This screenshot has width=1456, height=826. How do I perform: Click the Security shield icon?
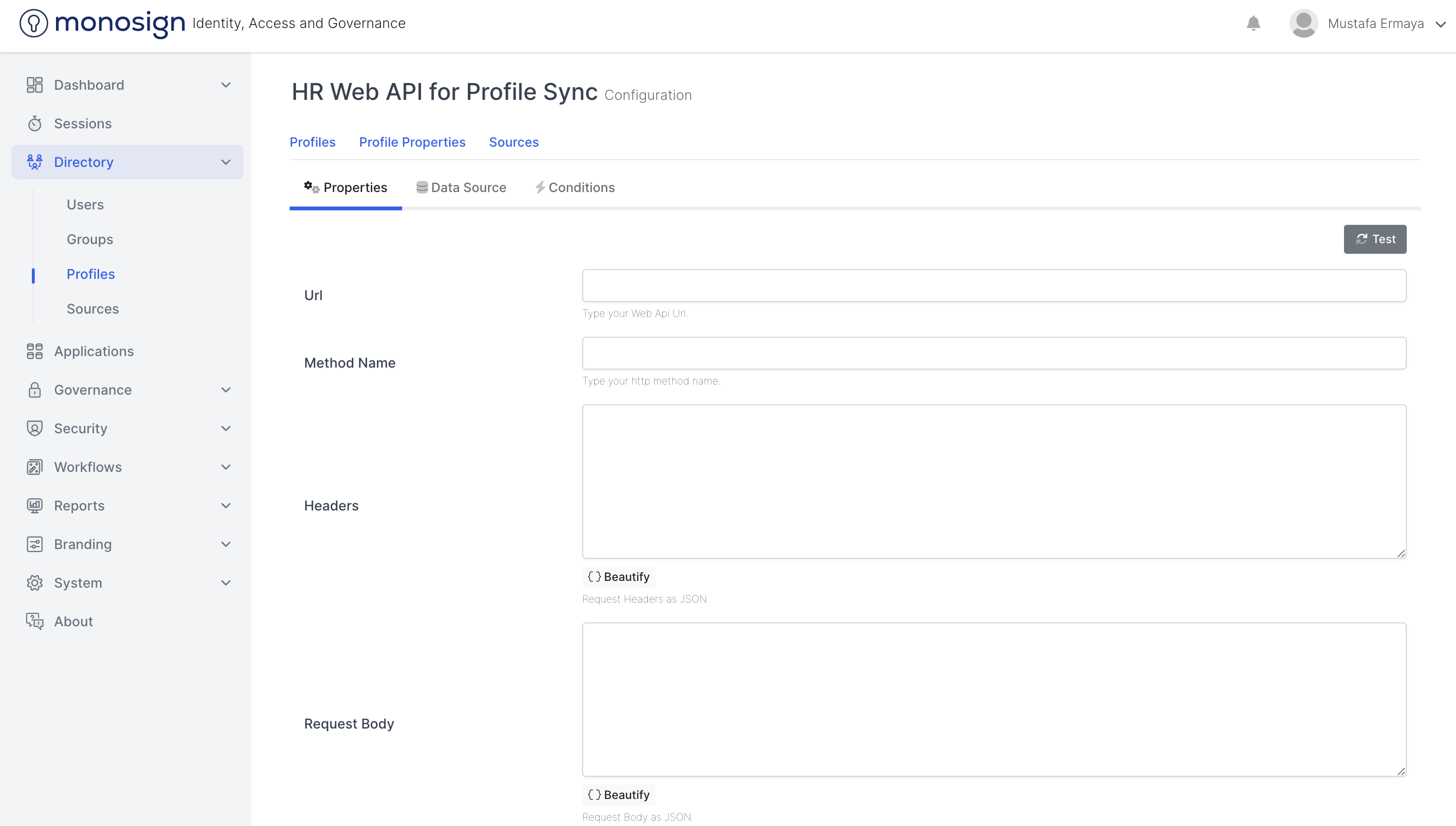tap(35, 428)
